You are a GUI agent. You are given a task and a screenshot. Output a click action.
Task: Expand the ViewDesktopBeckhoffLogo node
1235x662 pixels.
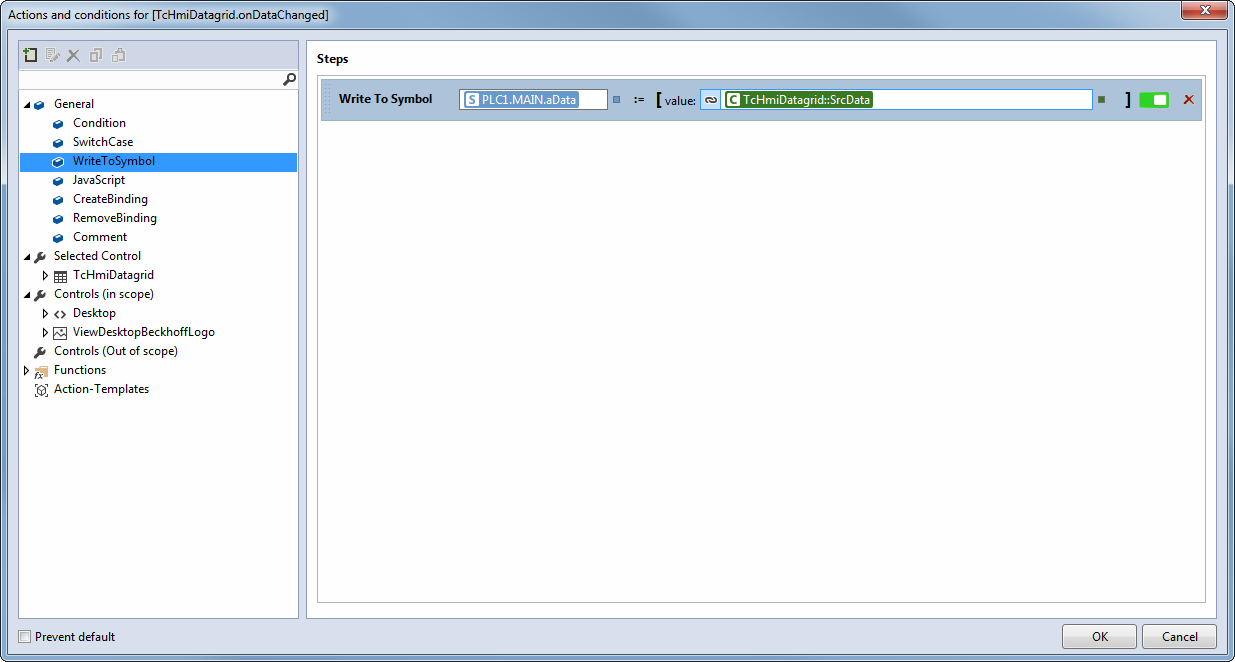(x=46, y=332)
